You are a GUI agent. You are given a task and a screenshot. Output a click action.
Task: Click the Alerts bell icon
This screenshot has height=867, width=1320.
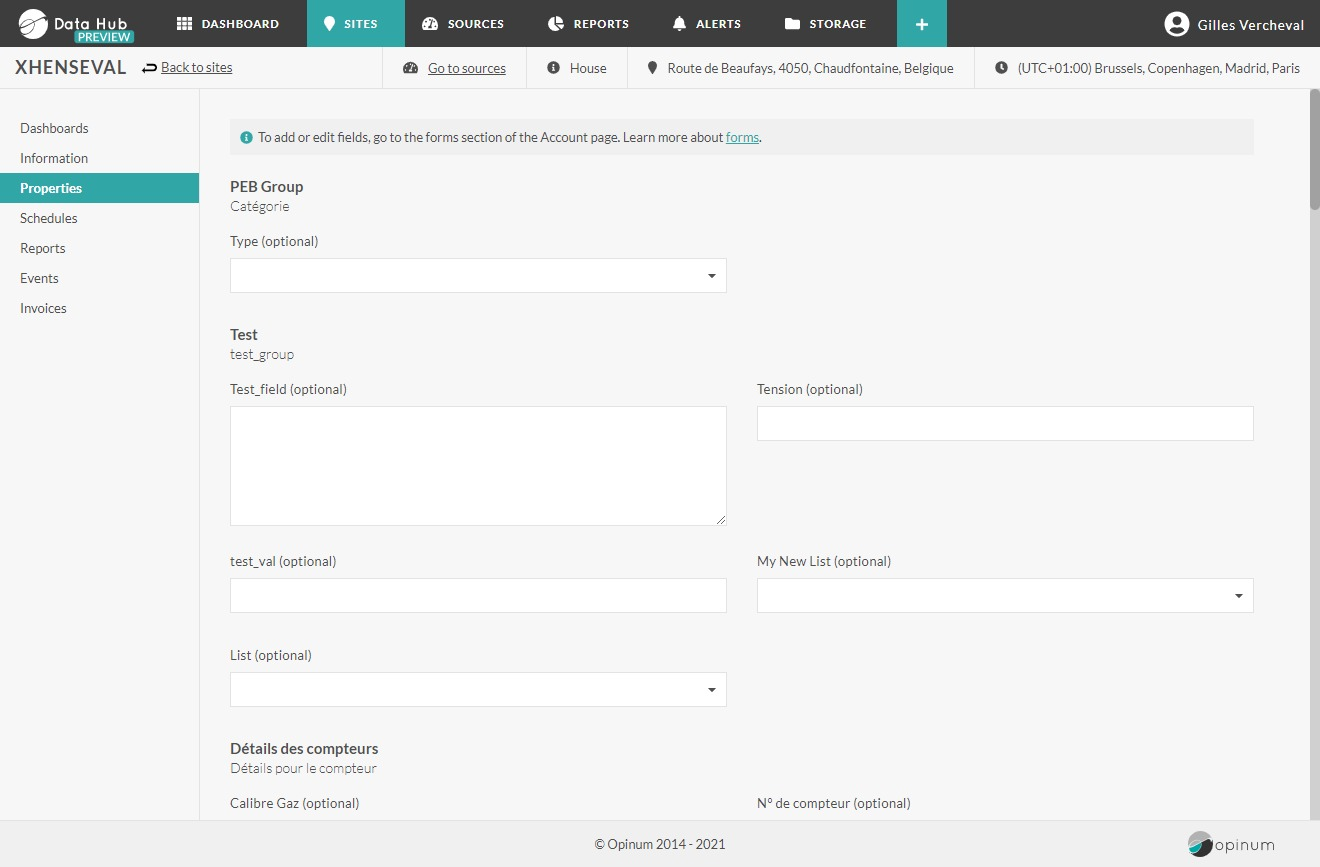pos(680,24)
